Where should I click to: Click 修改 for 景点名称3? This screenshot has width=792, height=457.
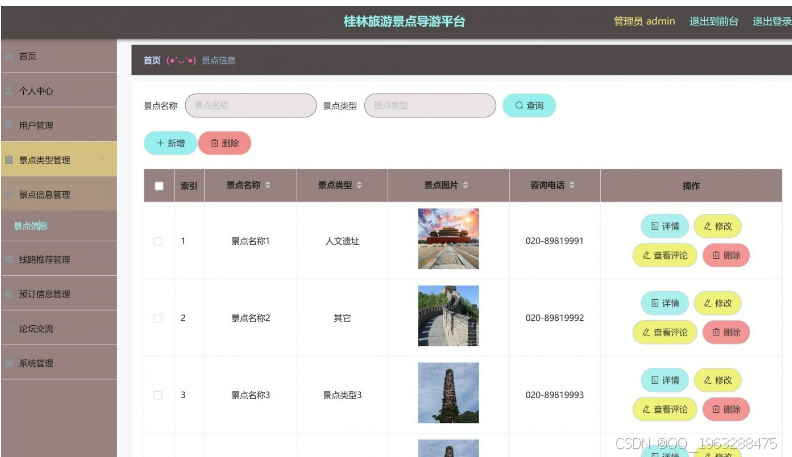coord(718,380)
